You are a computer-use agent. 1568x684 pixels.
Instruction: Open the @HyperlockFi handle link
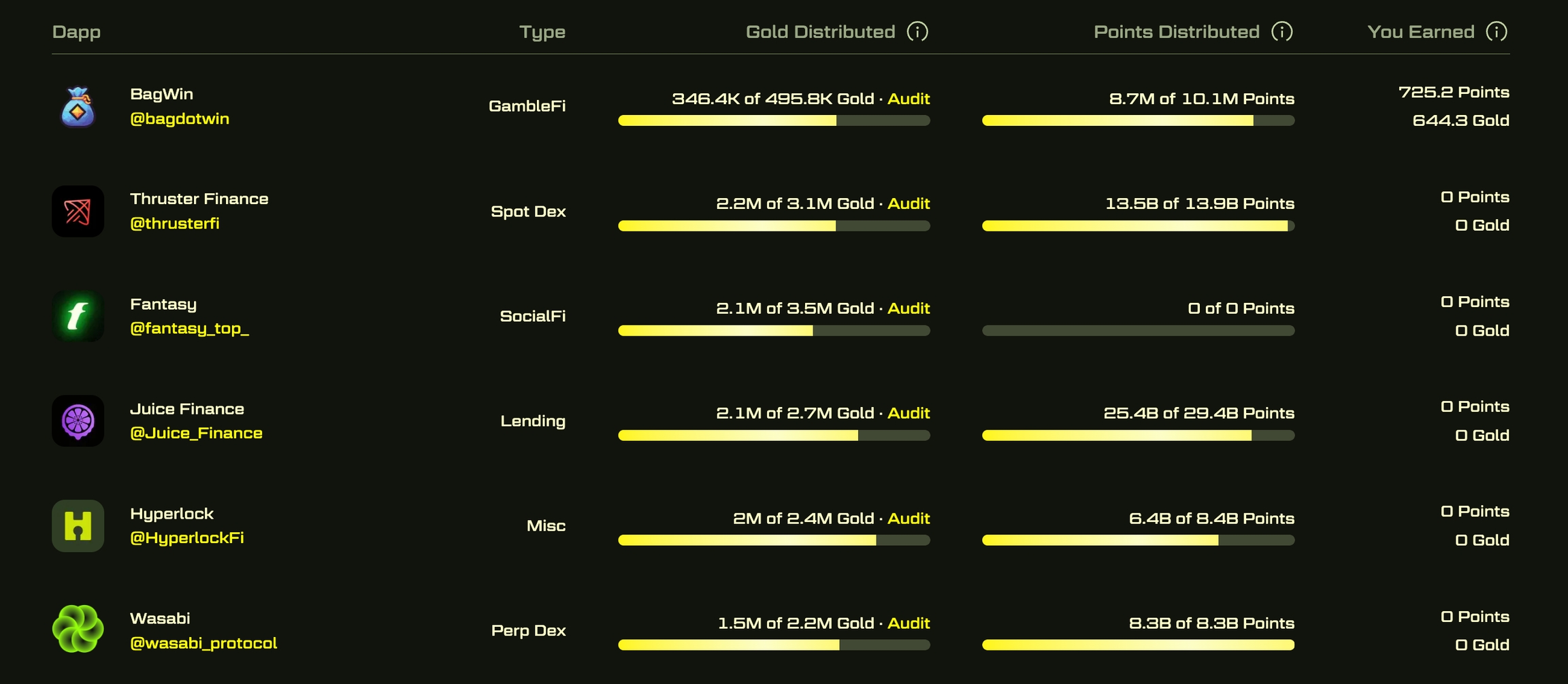click(x=187, y=538)
